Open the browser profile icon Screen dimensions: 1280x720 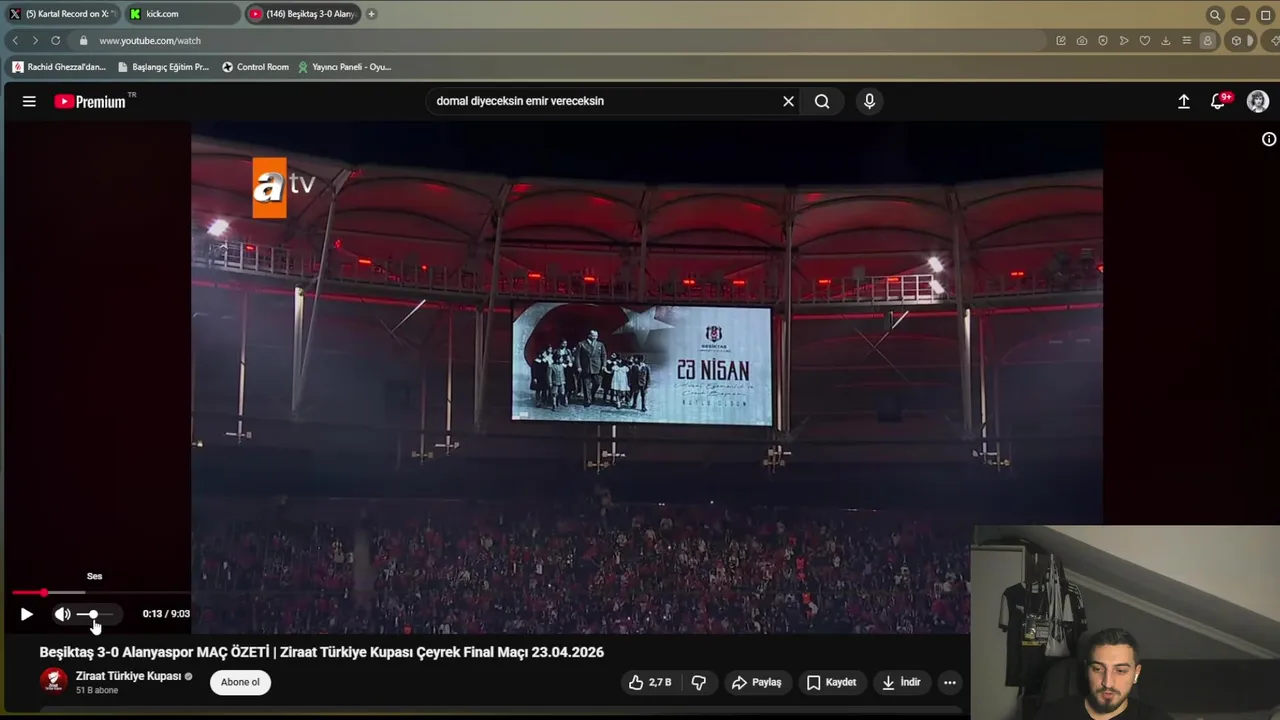1208,41
